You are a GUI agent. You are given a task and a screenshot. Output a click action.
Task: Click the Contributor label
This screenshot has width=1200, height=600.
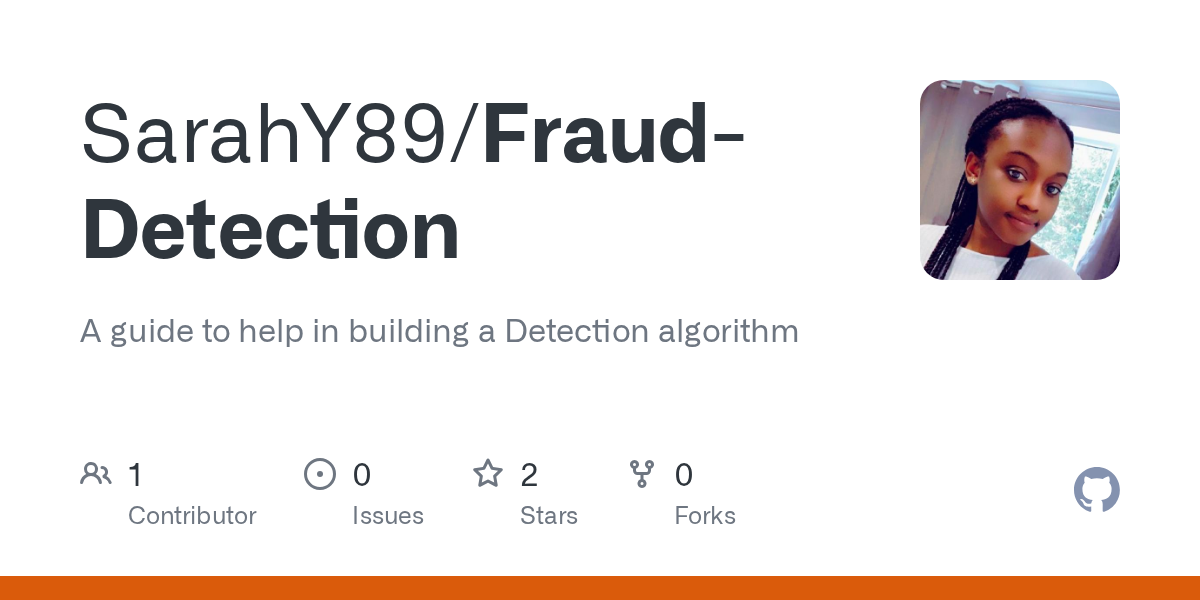192,516
